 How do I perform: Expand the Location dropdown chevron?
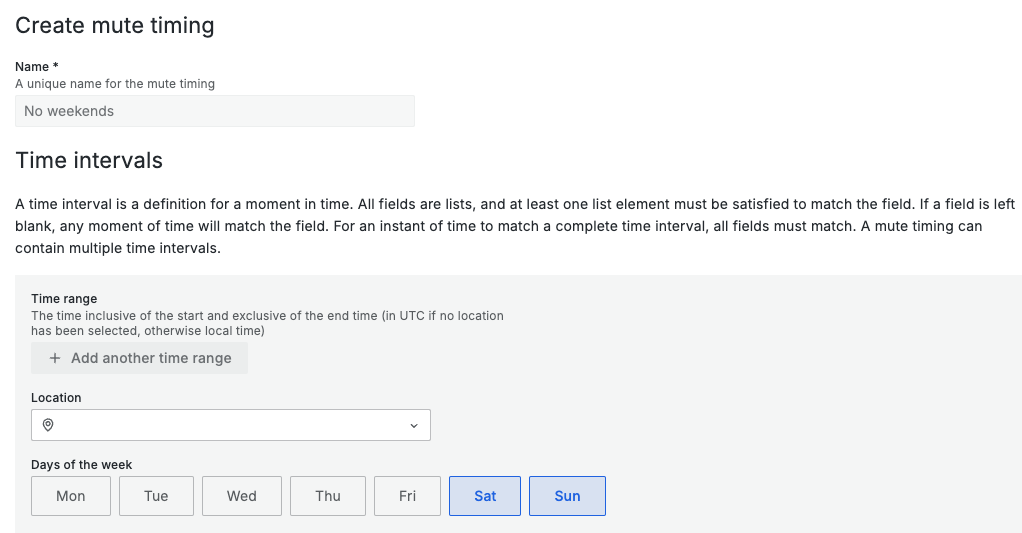[414, 426]
